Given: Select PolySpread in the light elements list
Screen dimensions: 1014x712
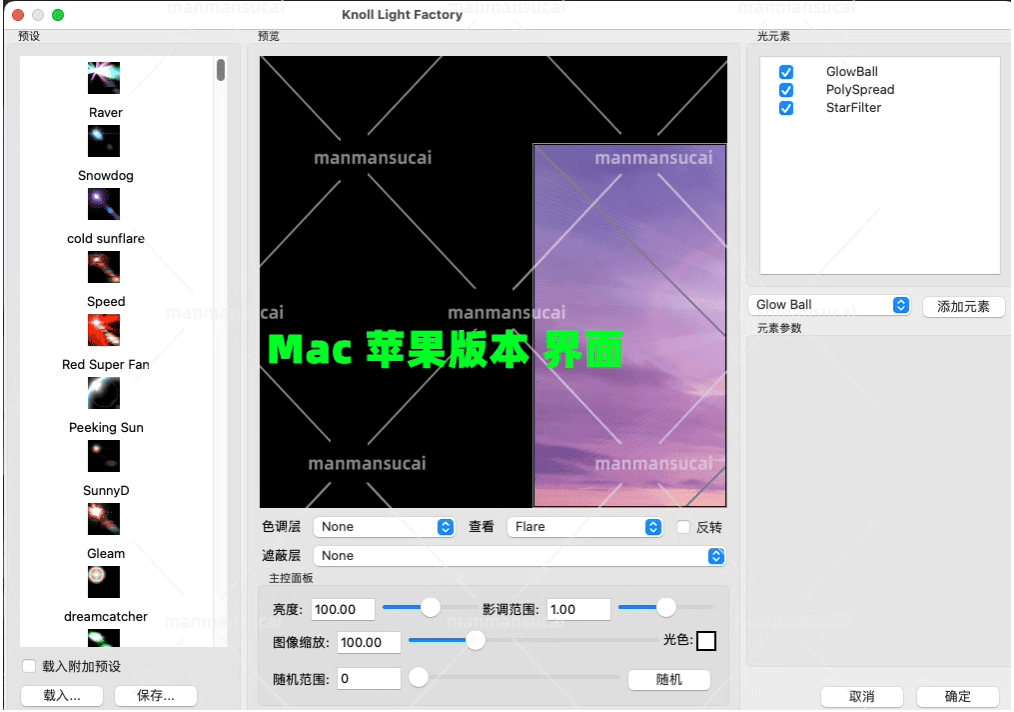Looking at the screenshot, I should tap(860, 90).
